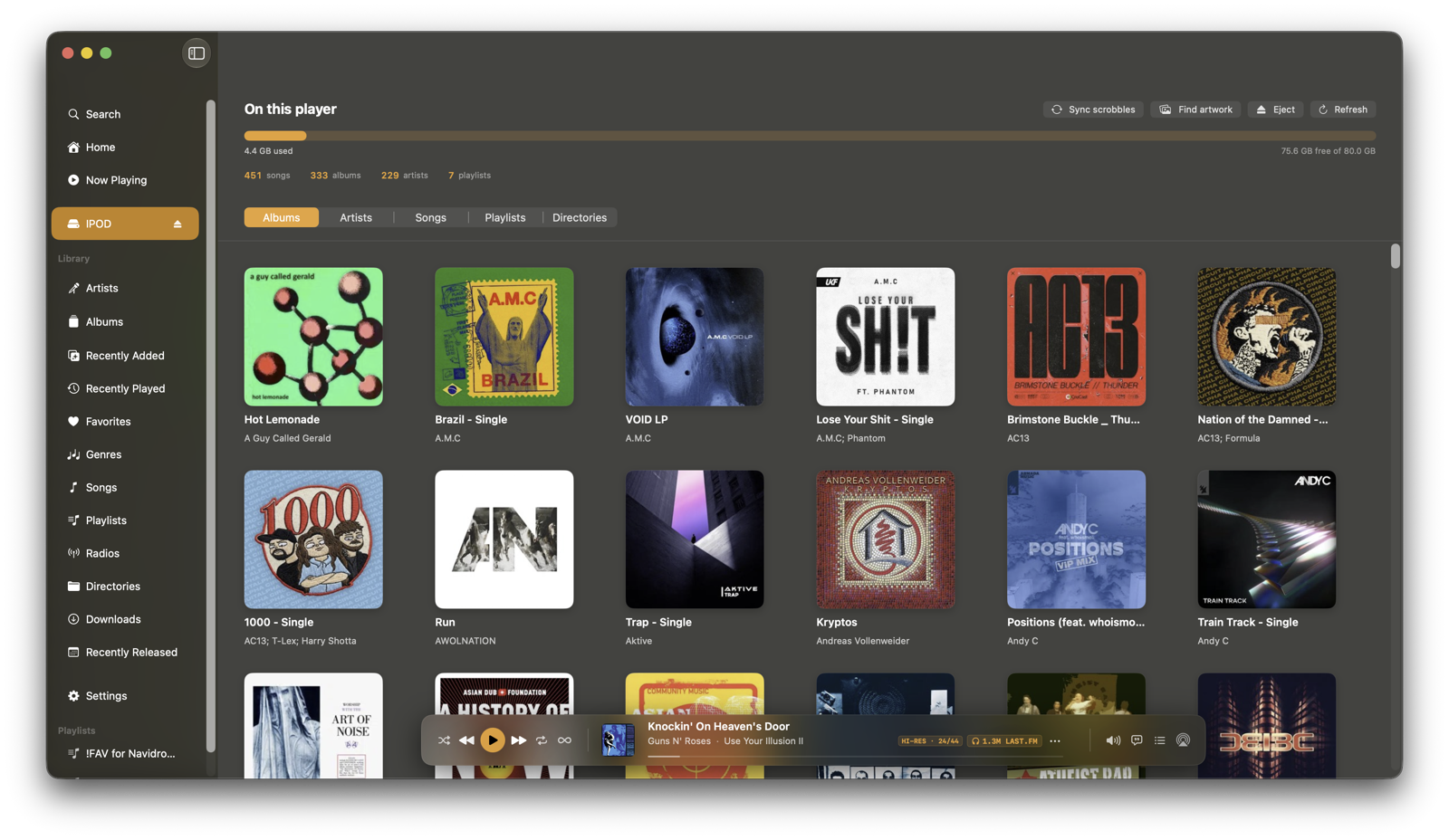
Task: Click the HI-RES 24/44 badge
Action: (930, 741)
